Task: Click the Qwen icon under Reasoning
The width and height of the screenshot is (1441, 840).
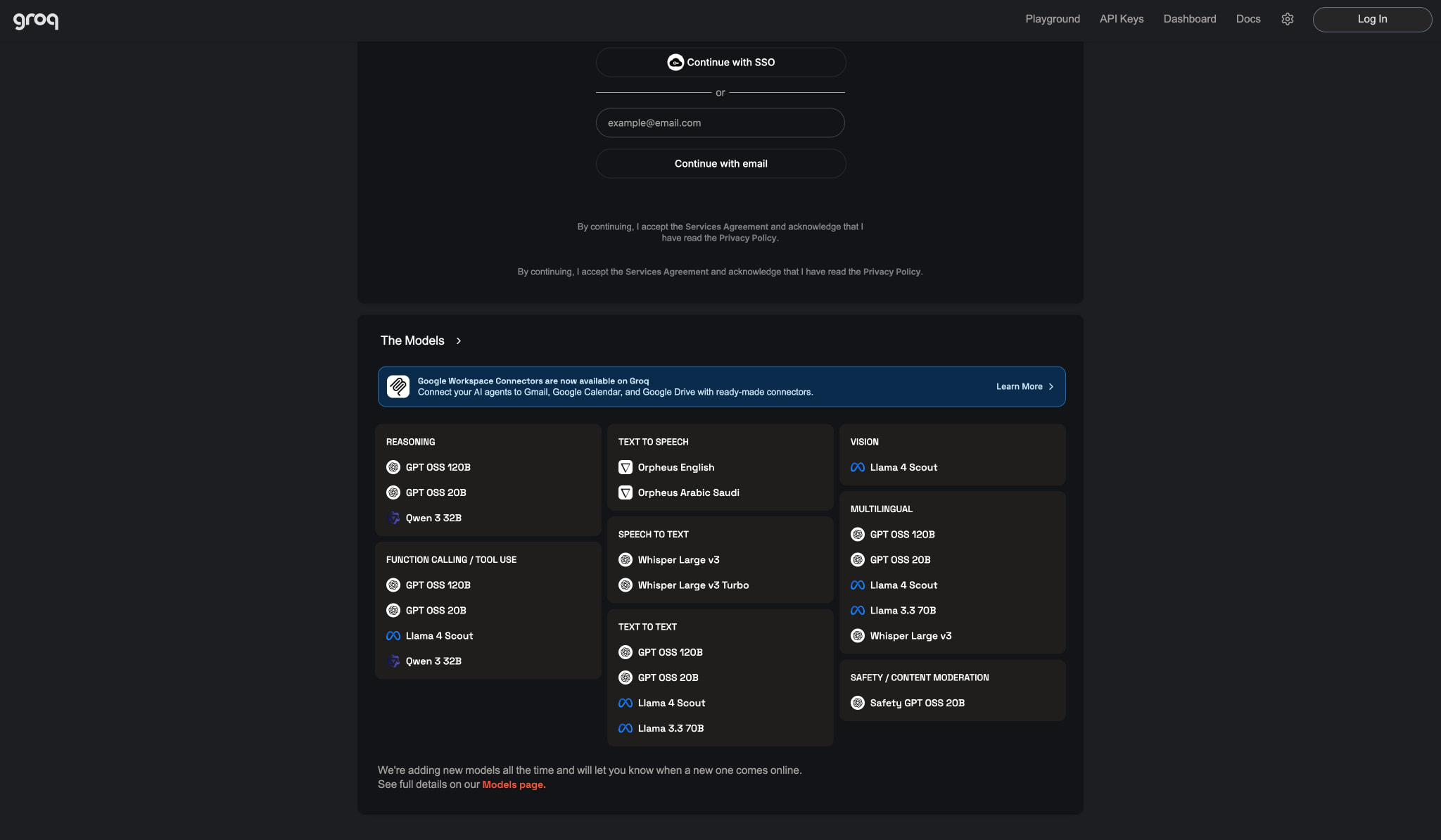Action: coord(393,518)
